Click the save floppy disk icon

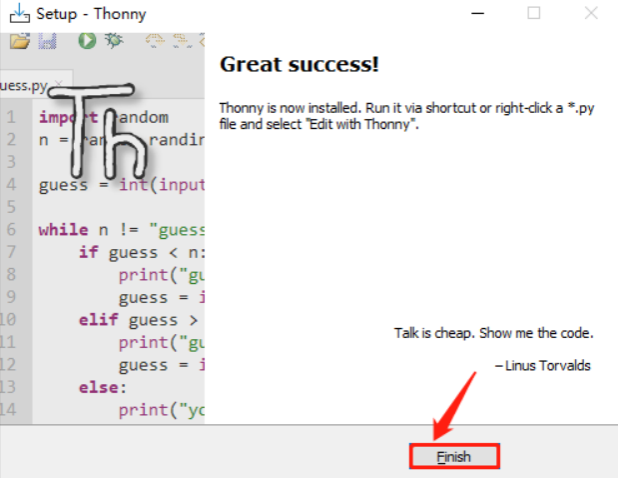pyautogui.click(x=47, y=41)
